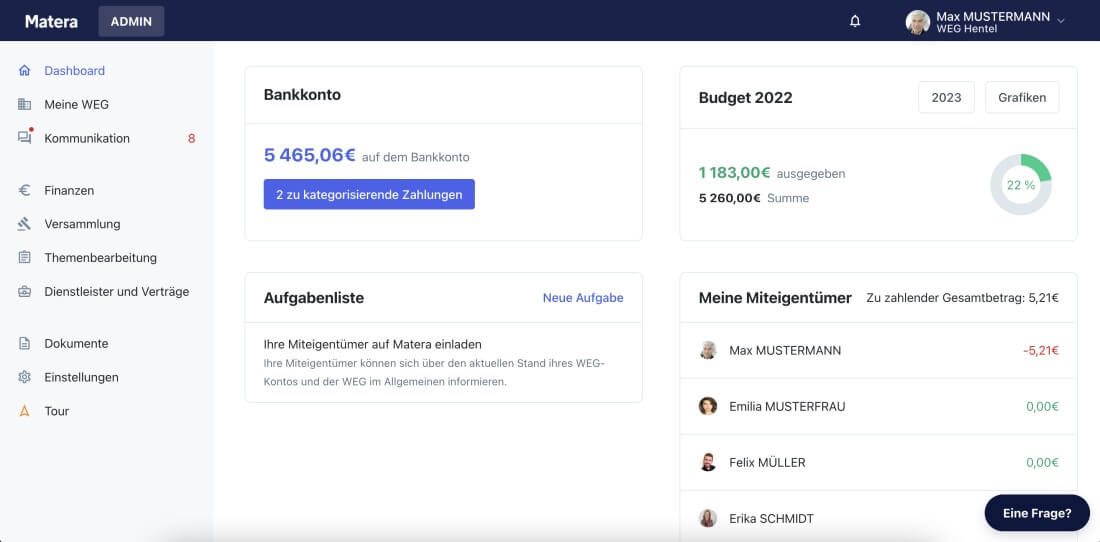The width and height of the screenshot is (1100, 542).
Task: Click the Neue Aufgabe link
Action: coord(583,298)
